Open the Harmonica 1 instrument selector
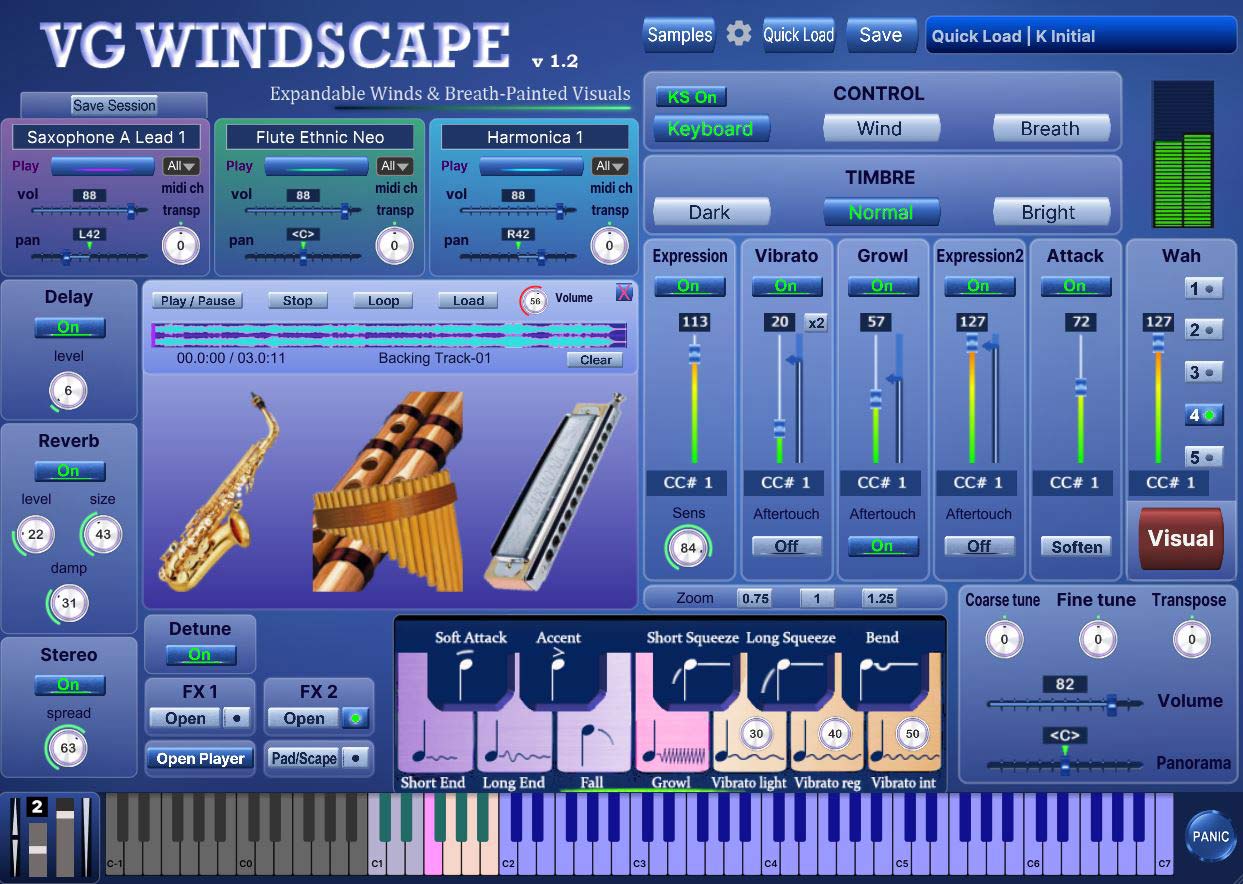 [x=535, y=137]
